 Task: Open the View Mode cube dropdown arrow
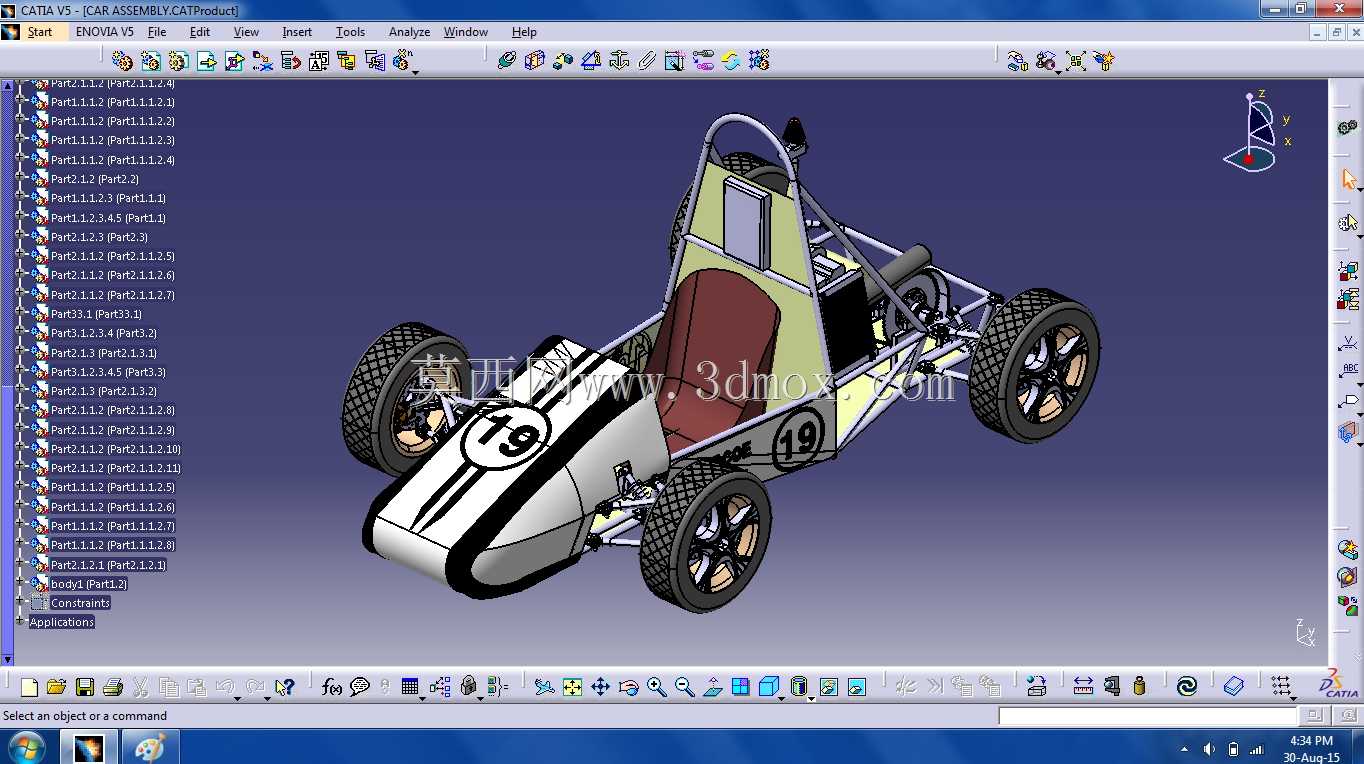[782, 697]
